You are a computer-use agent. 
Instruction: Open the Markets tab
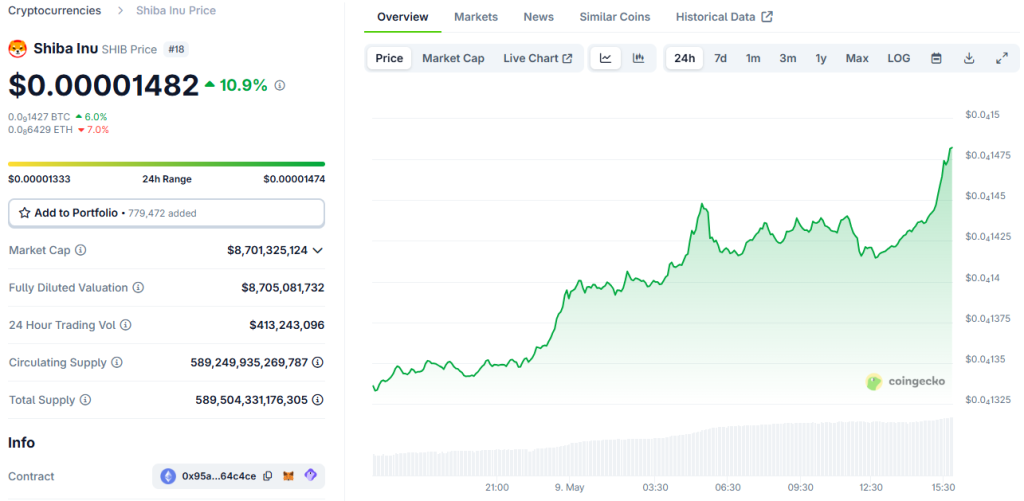click(476, 17)
